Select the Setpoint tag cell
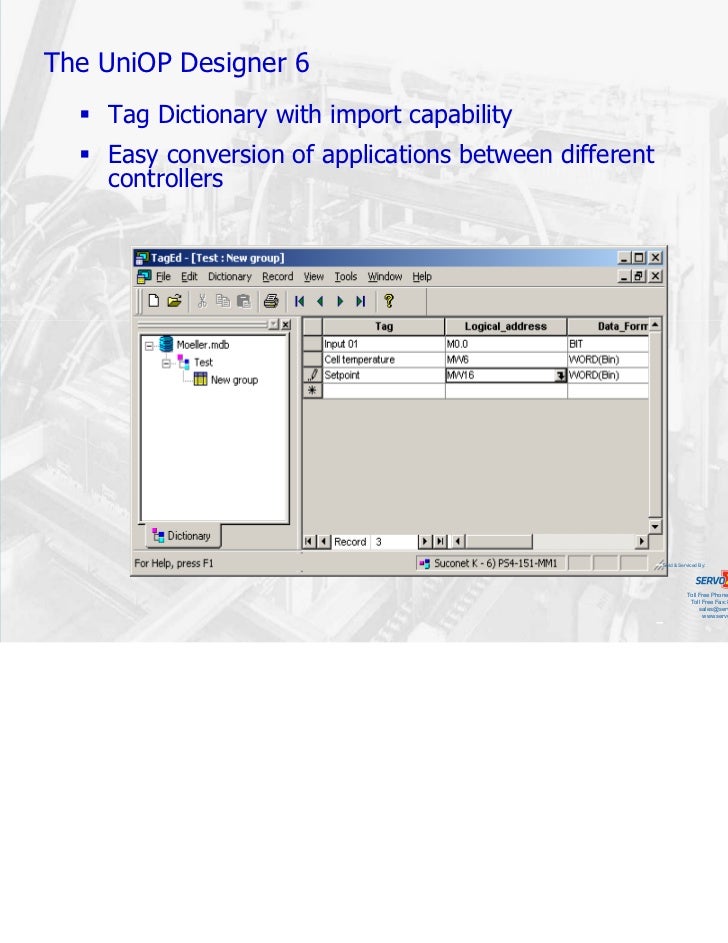This screenshot has height=943, width=728. tap(384, 375)
